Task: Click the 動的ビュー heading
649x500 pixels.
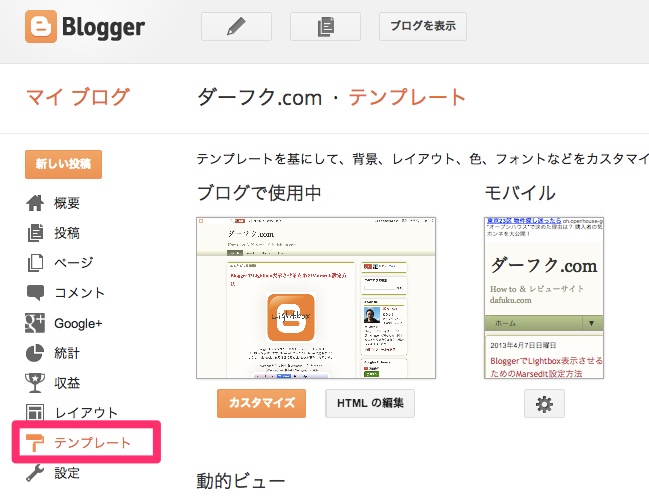Action: 241,481
